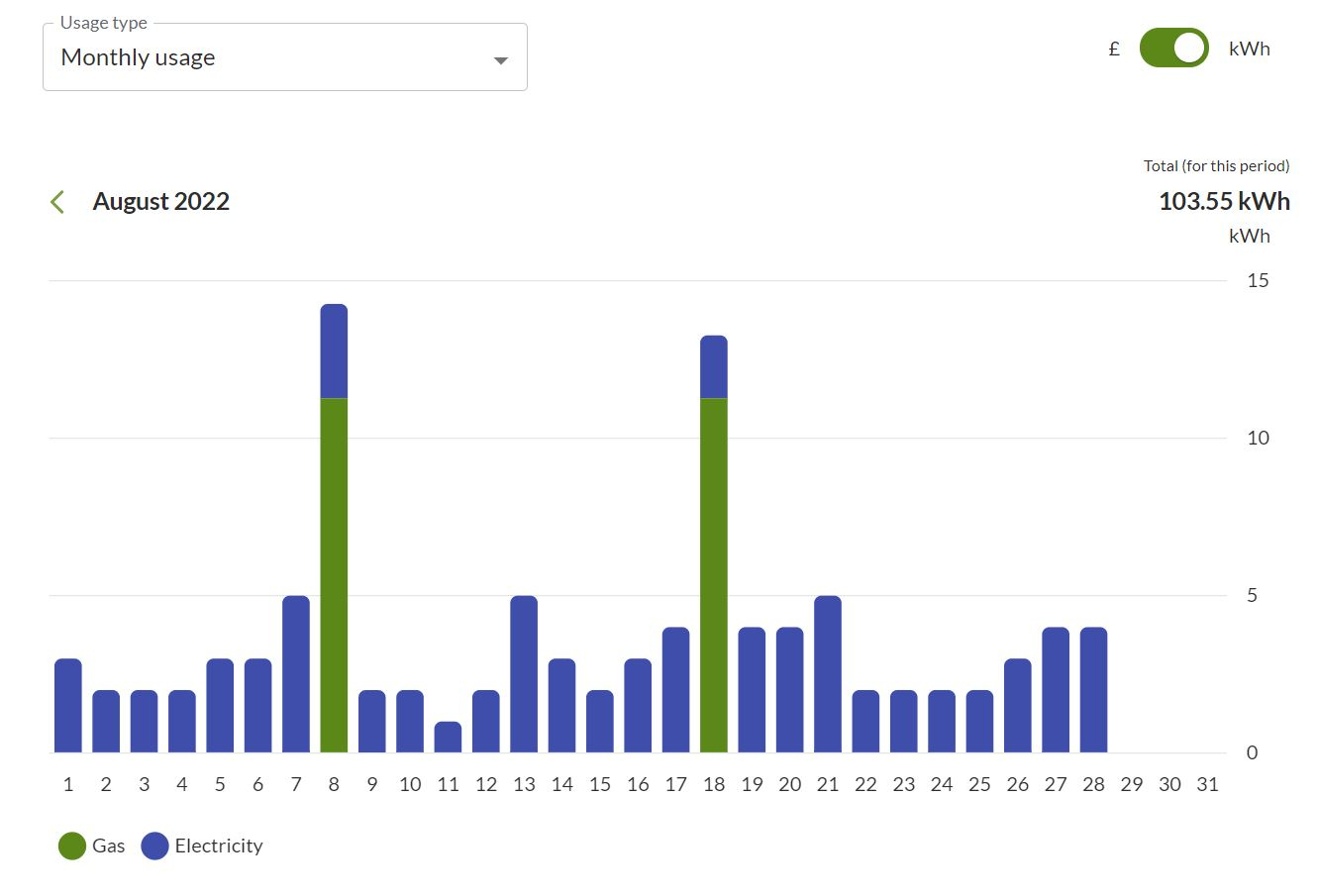Toggle the Electricity legend circle
The image size is (1317, 896).
pos(154,846)
